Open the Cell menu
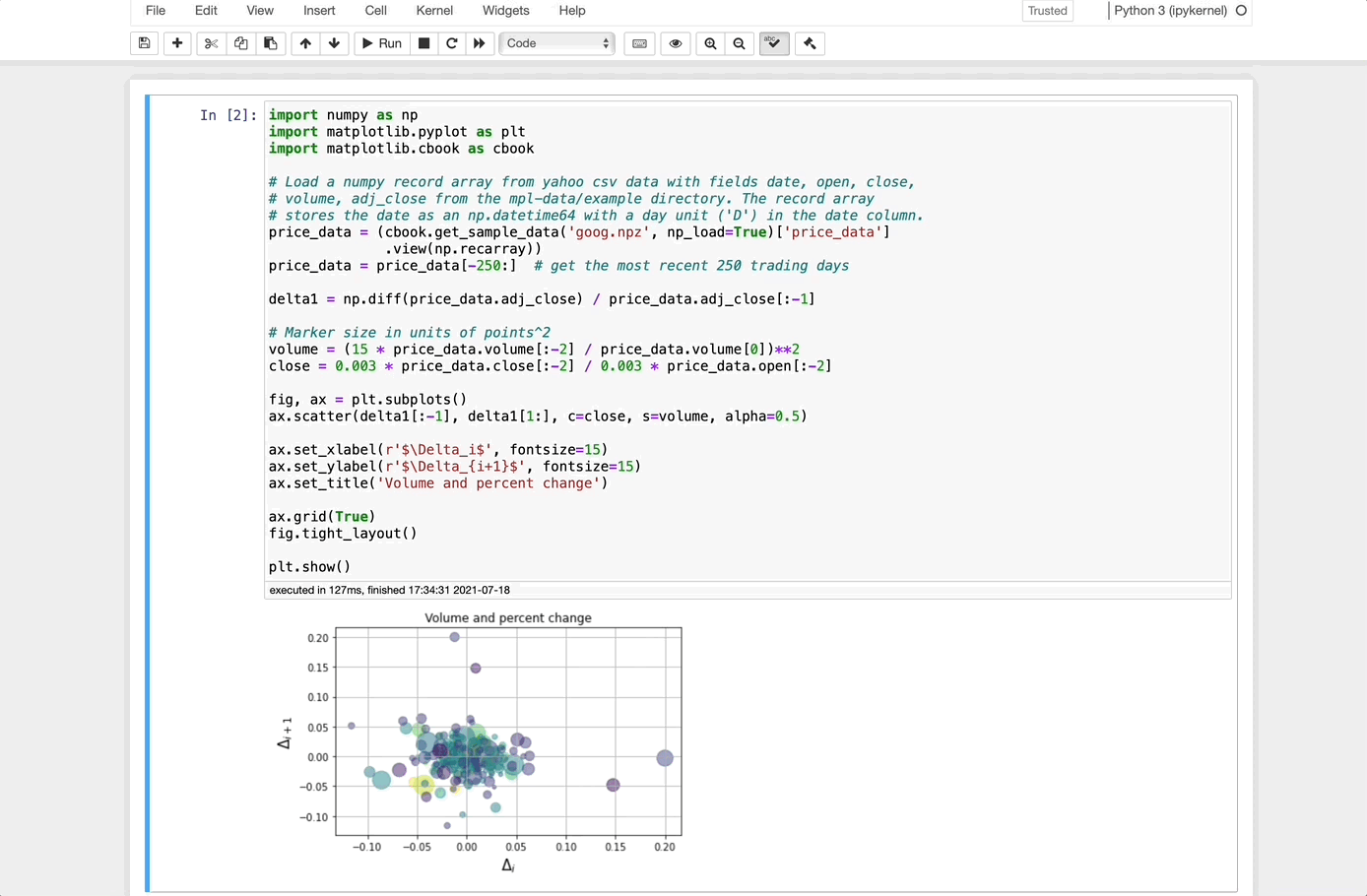This screenshot has height=896, width=1367. point(375,11)
